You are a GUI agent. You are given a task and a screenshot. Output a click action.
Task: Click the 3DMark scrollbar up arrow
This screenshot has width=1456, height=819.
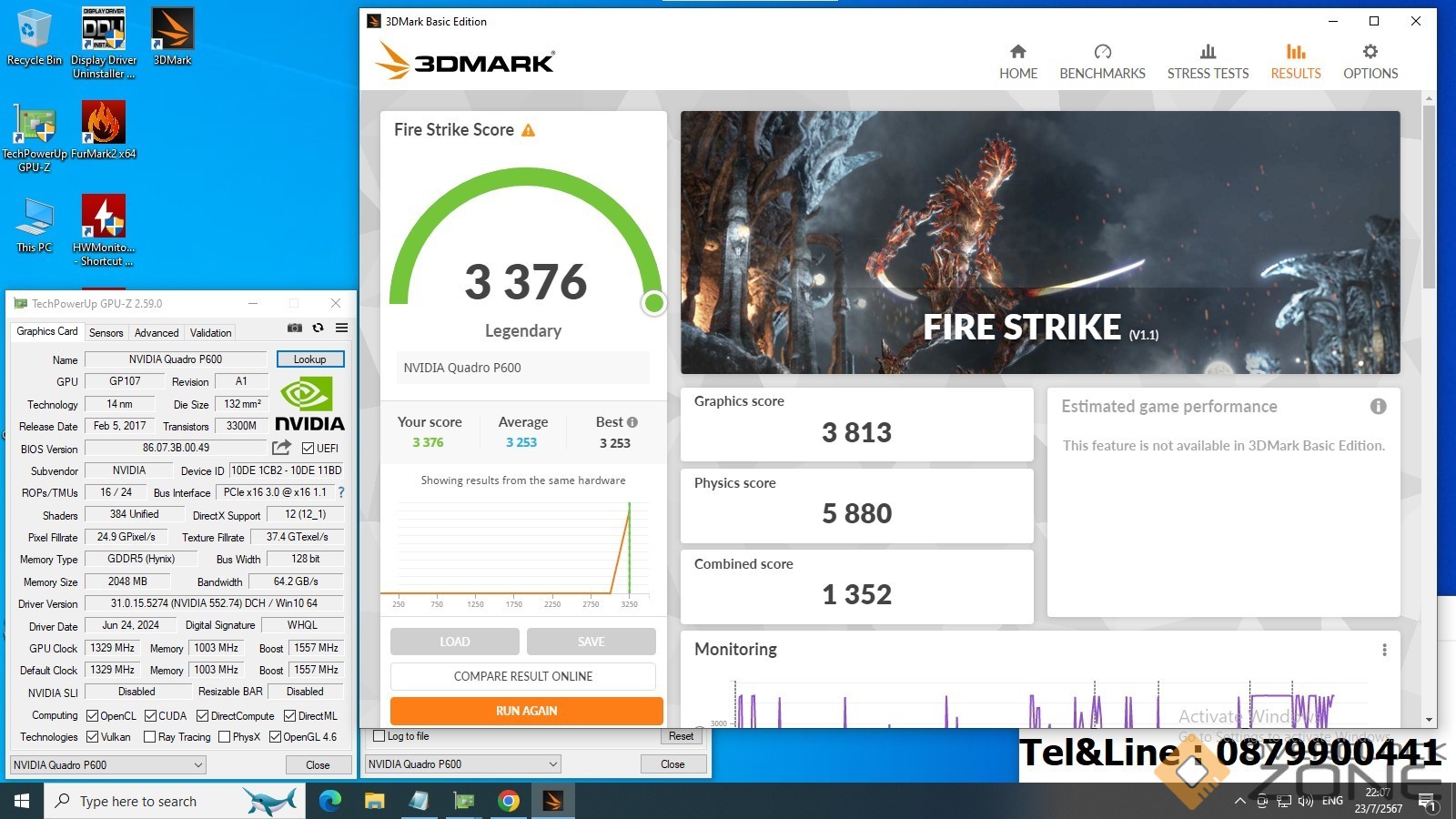pos(1429,97)
